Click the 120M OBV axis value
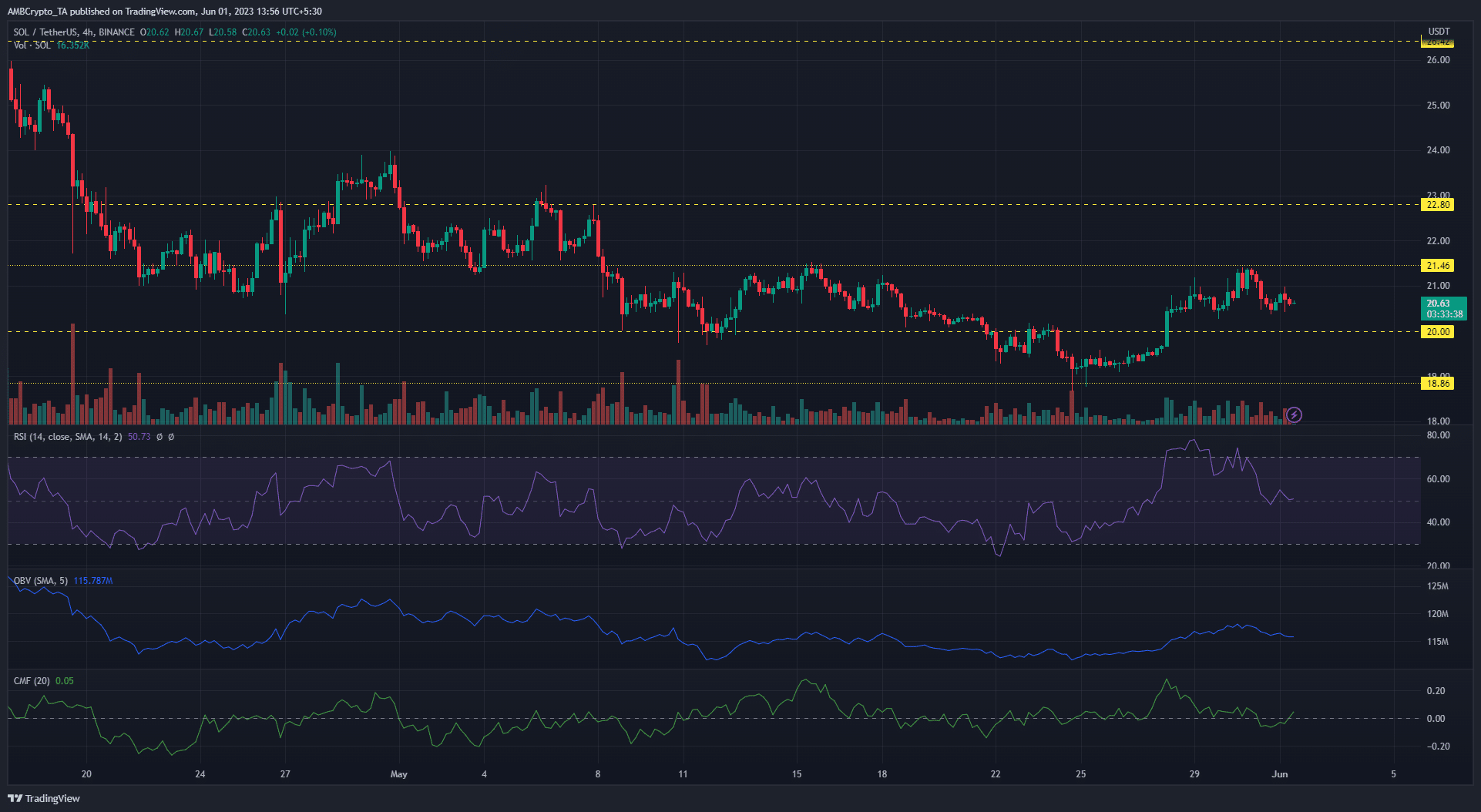 [x=1438, y=615]
